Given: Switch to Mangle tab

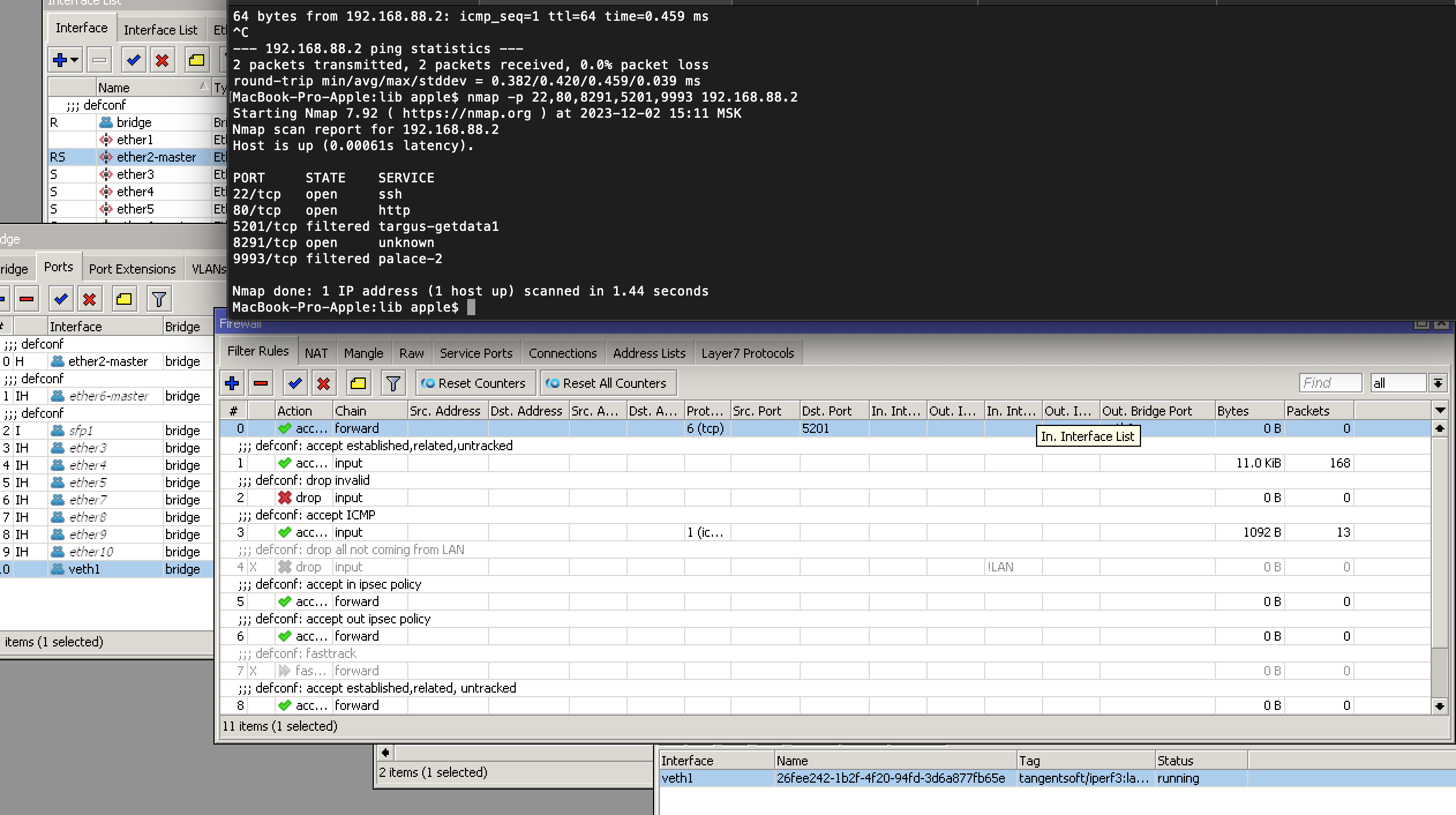Looking at the screenshot, I should point(363,353).
